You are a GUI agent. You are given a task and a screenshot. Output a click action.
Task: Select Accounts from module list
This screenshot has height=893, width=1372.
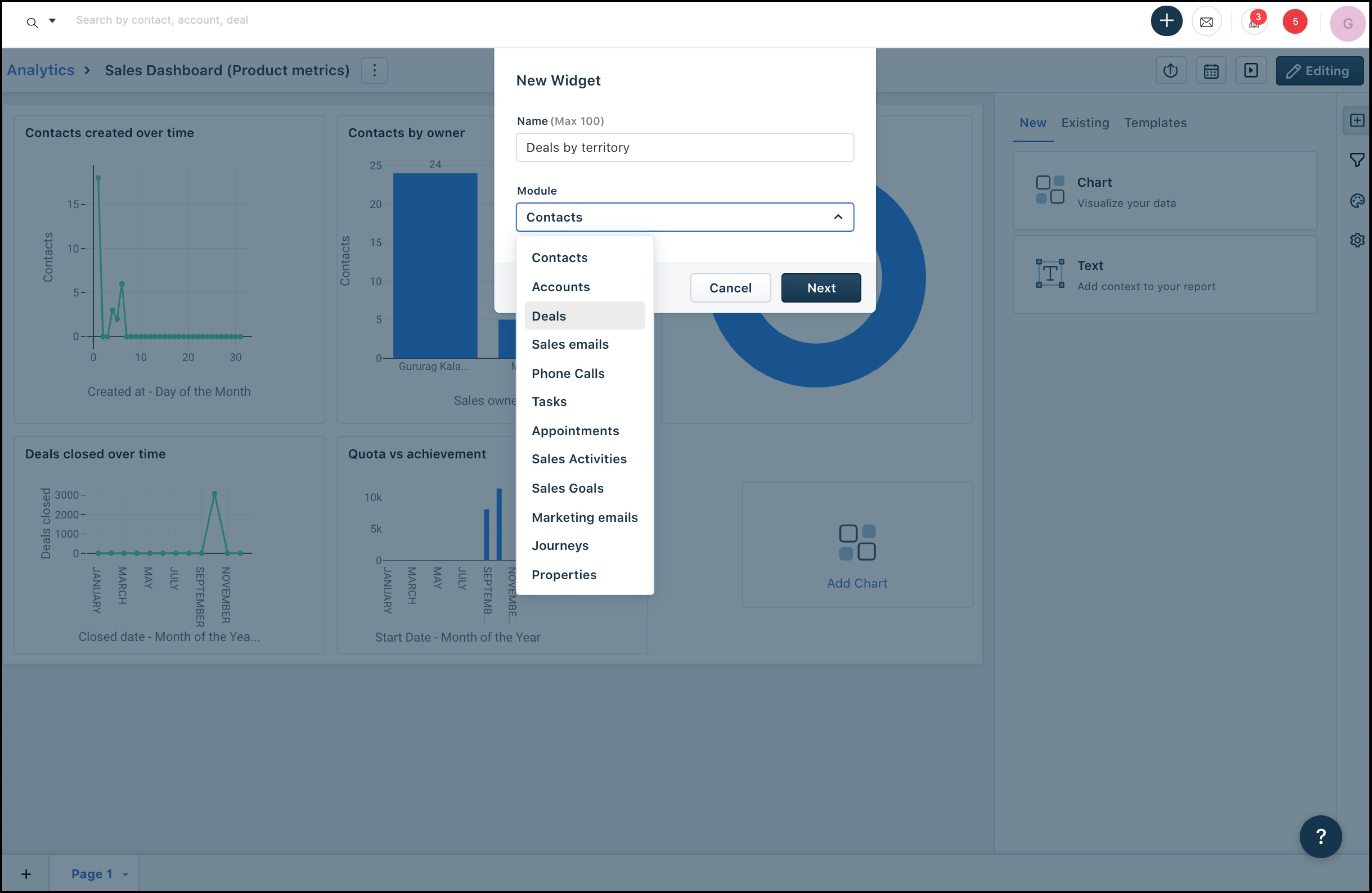[584, 287]
